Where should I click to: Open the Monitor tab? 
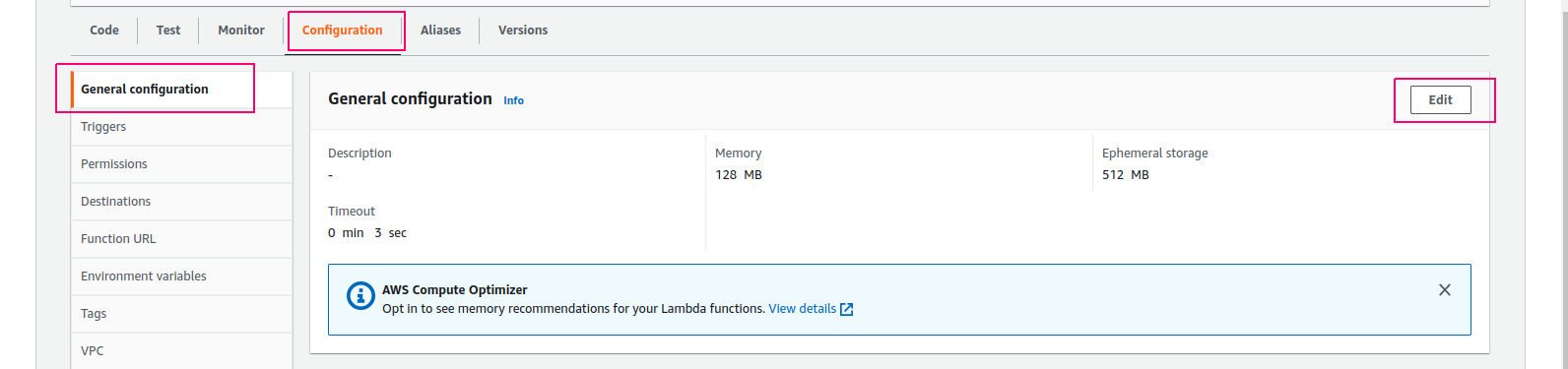tap(241, 31)
